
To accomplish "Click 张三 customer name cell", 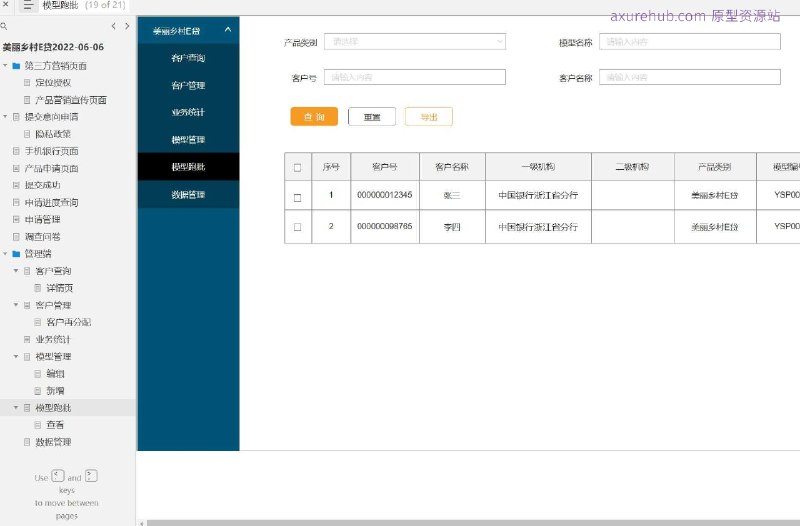I will pyautogui.click(x=452, y=195).
